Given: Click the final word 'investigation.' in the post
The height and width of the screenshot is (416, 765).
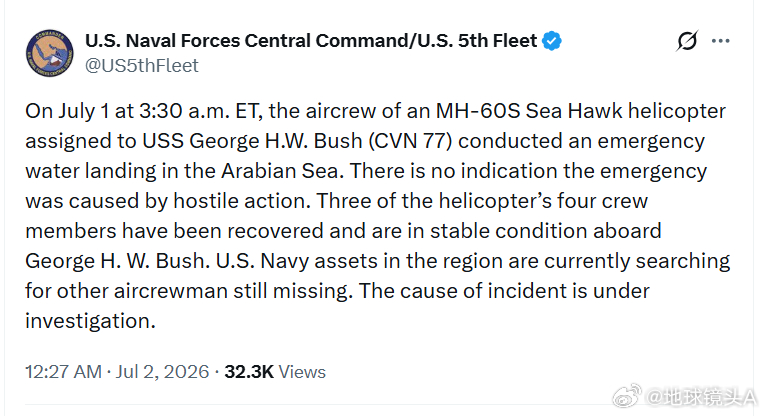Looking at the screenshot, I should pyautogui.click(x=90, y=321).
